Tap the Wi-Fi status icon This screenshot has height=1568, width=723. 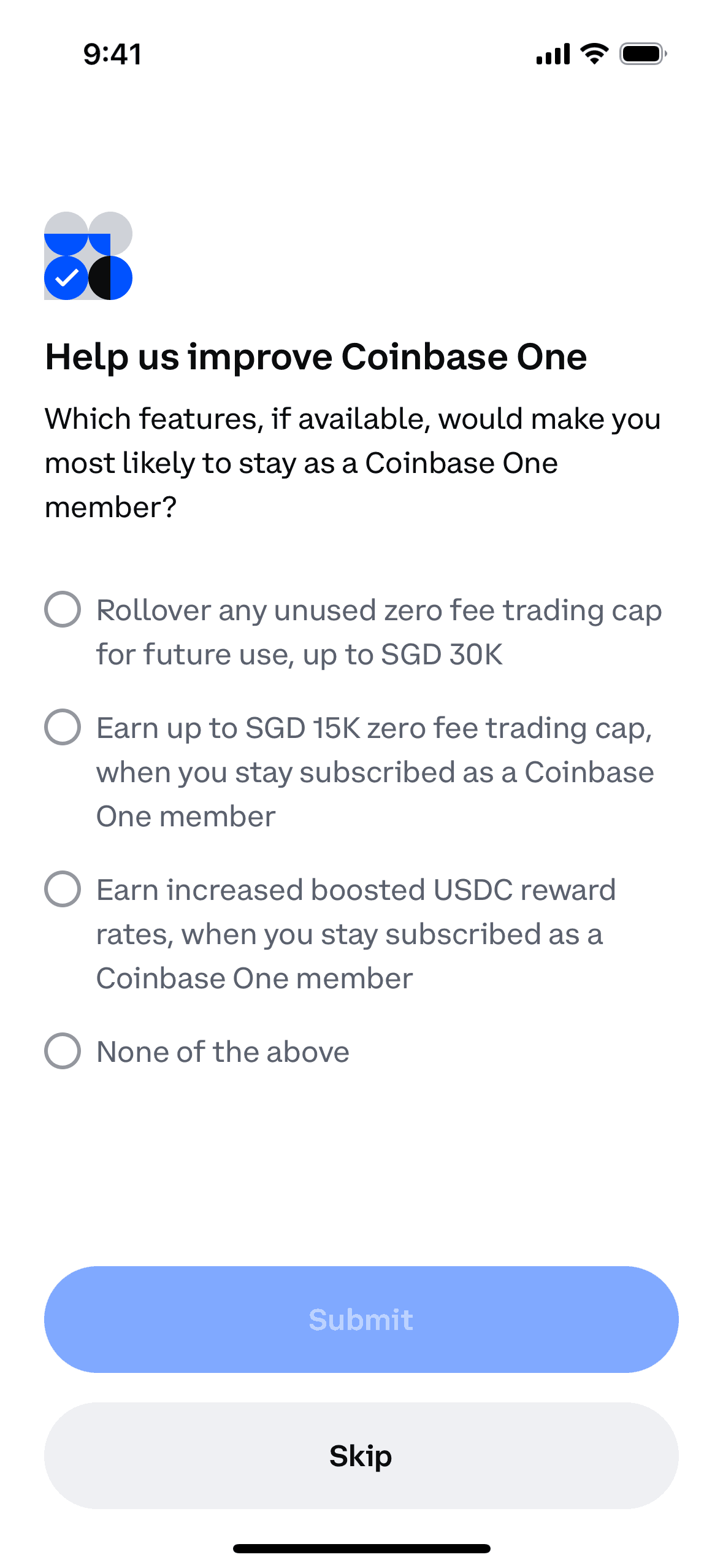pyautogui.click(x=594, y=54)
